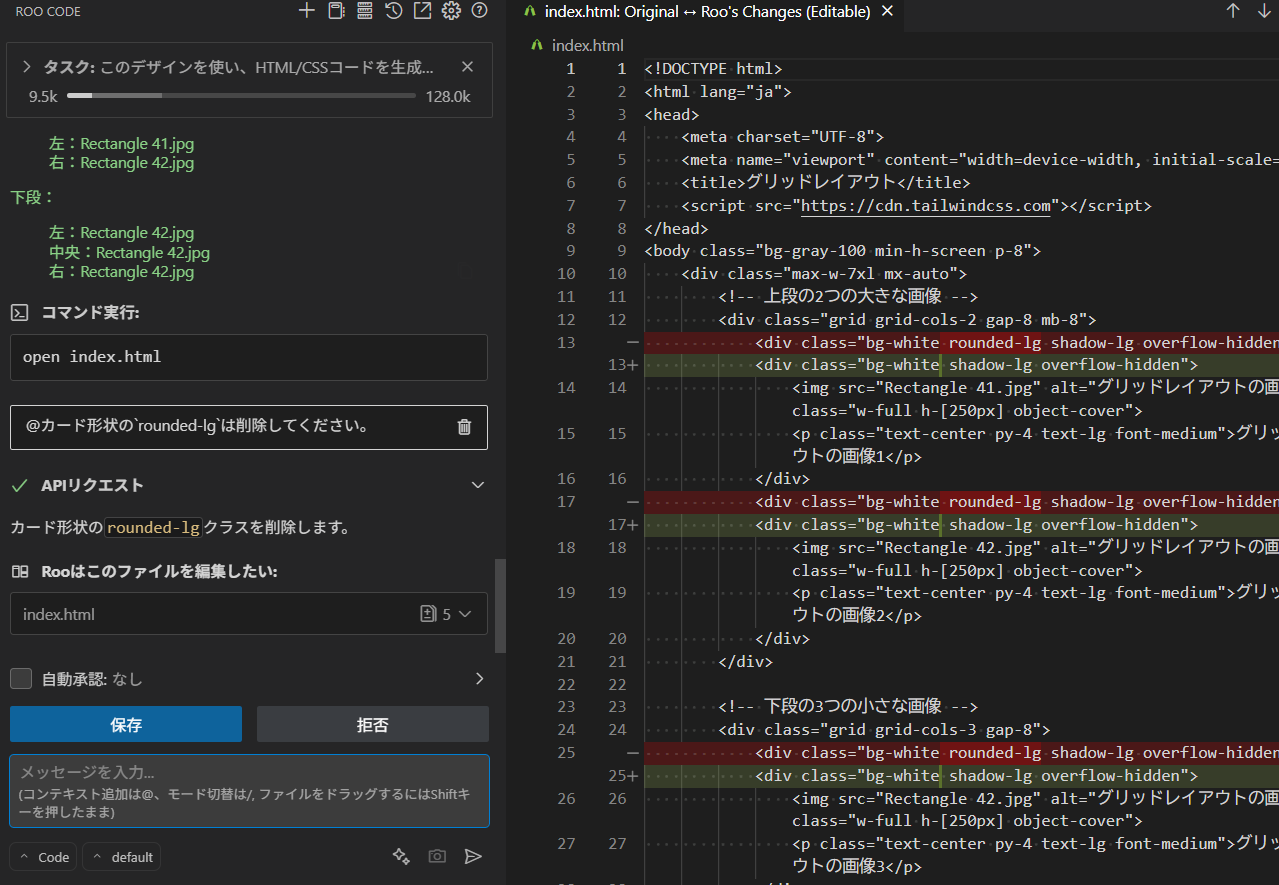Open the Roo Code help question icon
Image resolution: width=1279 pixels, height=885 pixels.
point(479,11)
